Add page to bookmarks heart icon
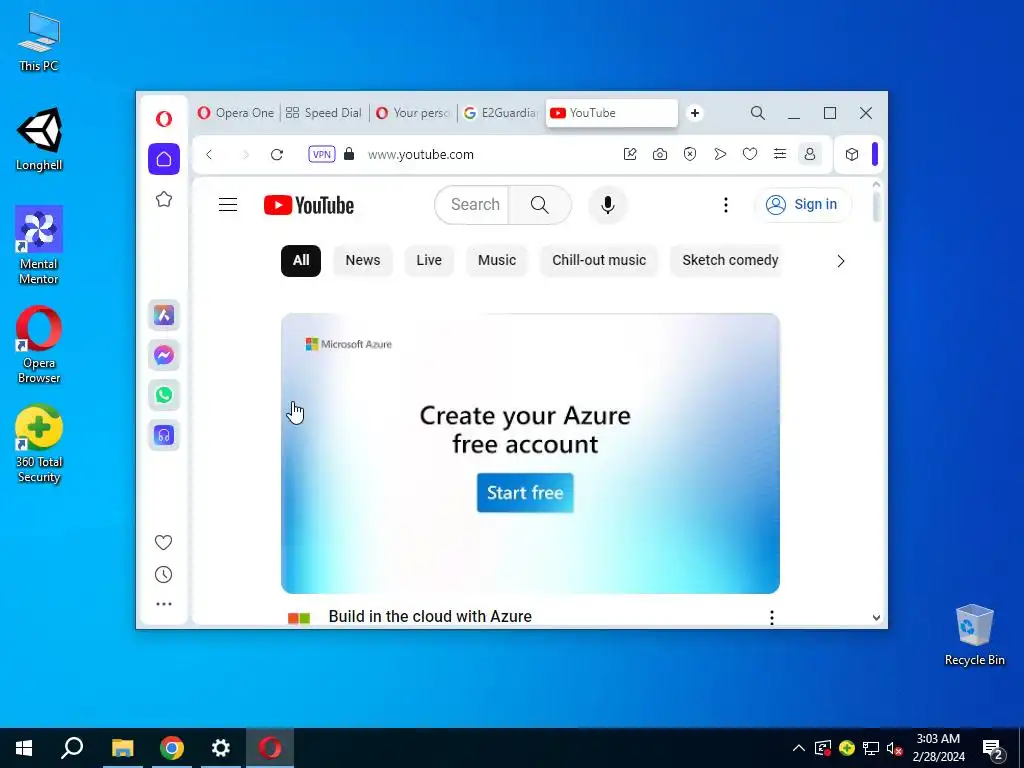This screenshot has height=768, width=1024. coord(750,154)
